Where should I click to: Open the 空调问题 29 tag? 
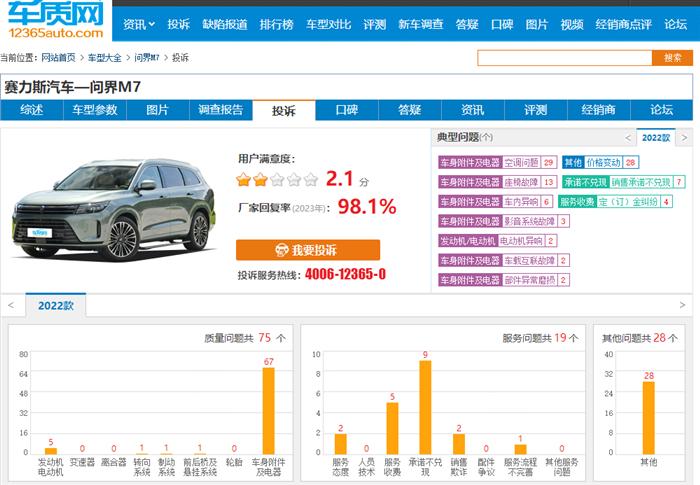coord(497,163)
